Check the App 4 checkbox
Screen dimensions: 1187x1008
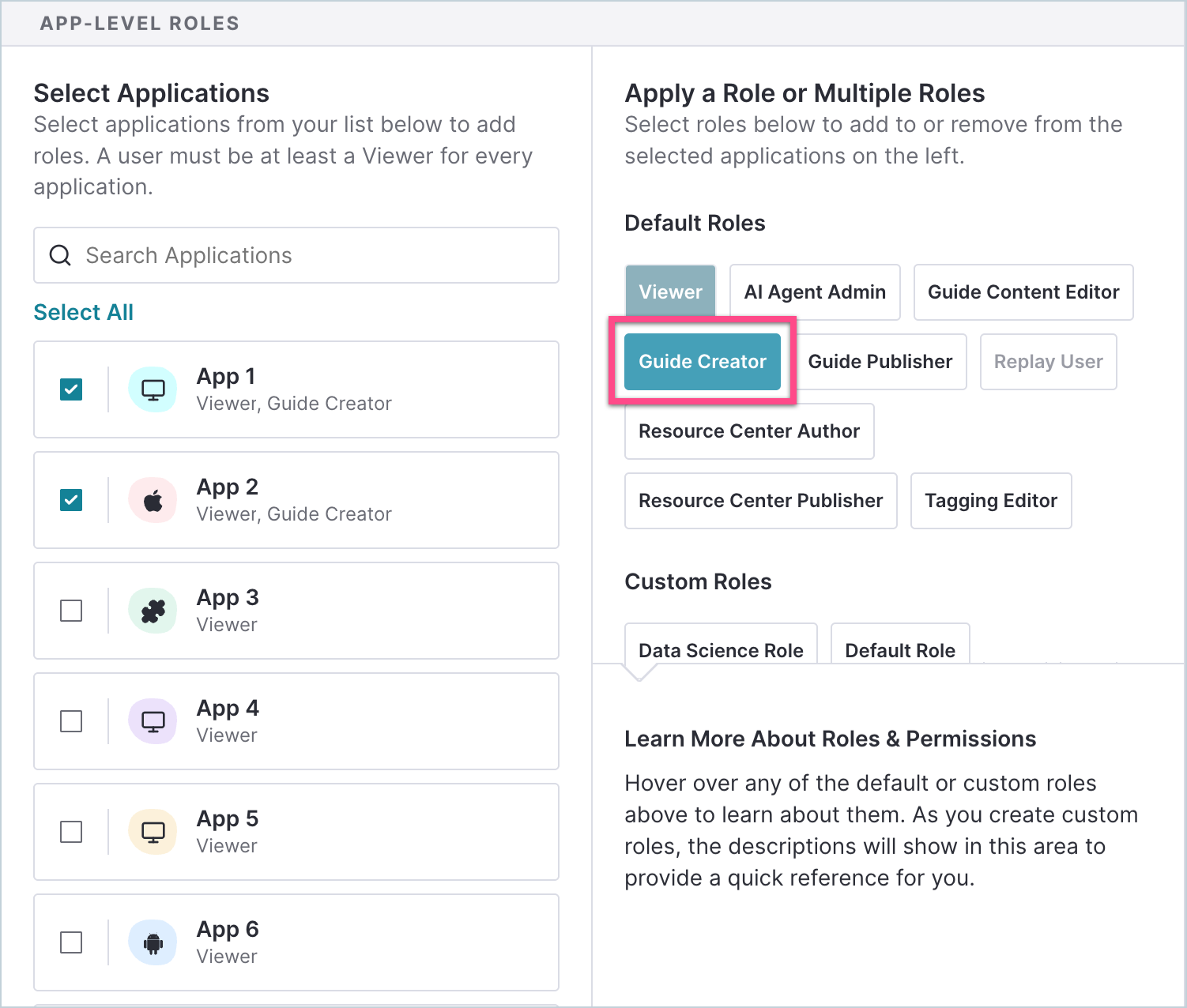tap(71, 721)
